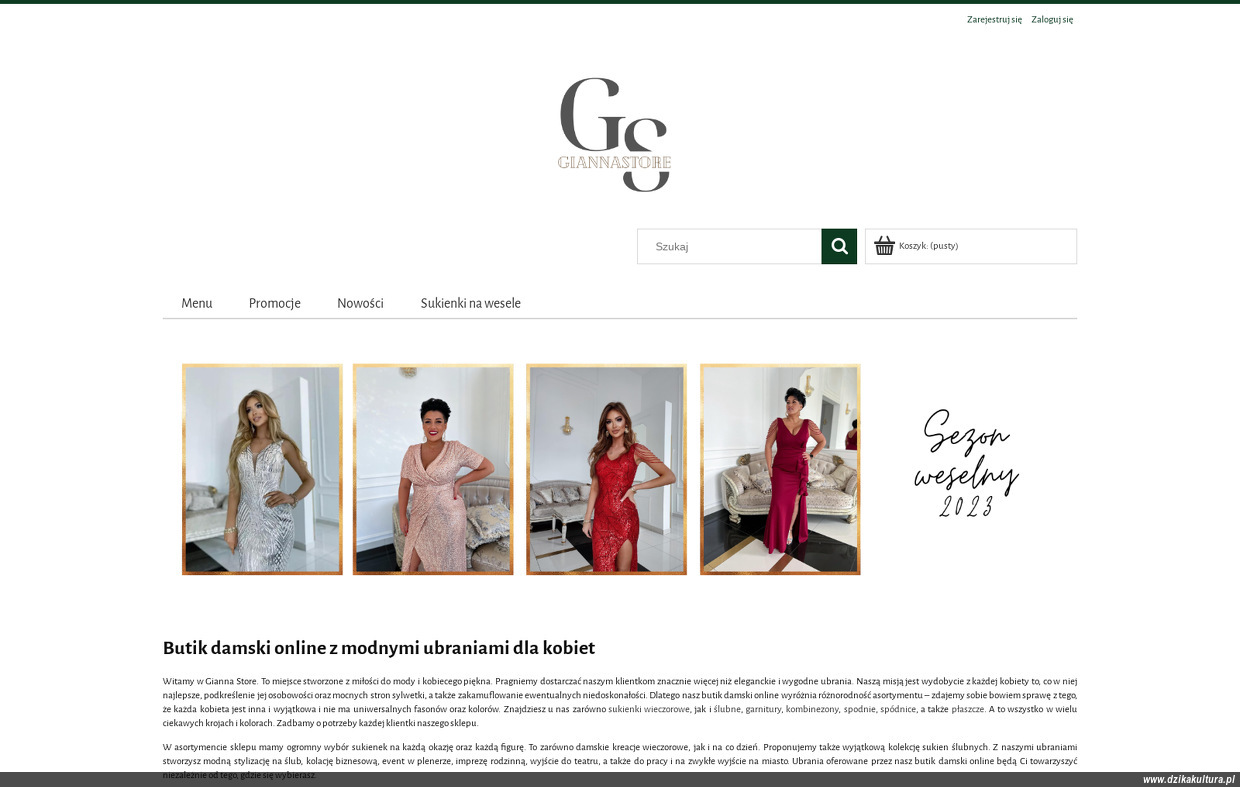
Task: Open the shopping basket icon
Action: [884, 246]
